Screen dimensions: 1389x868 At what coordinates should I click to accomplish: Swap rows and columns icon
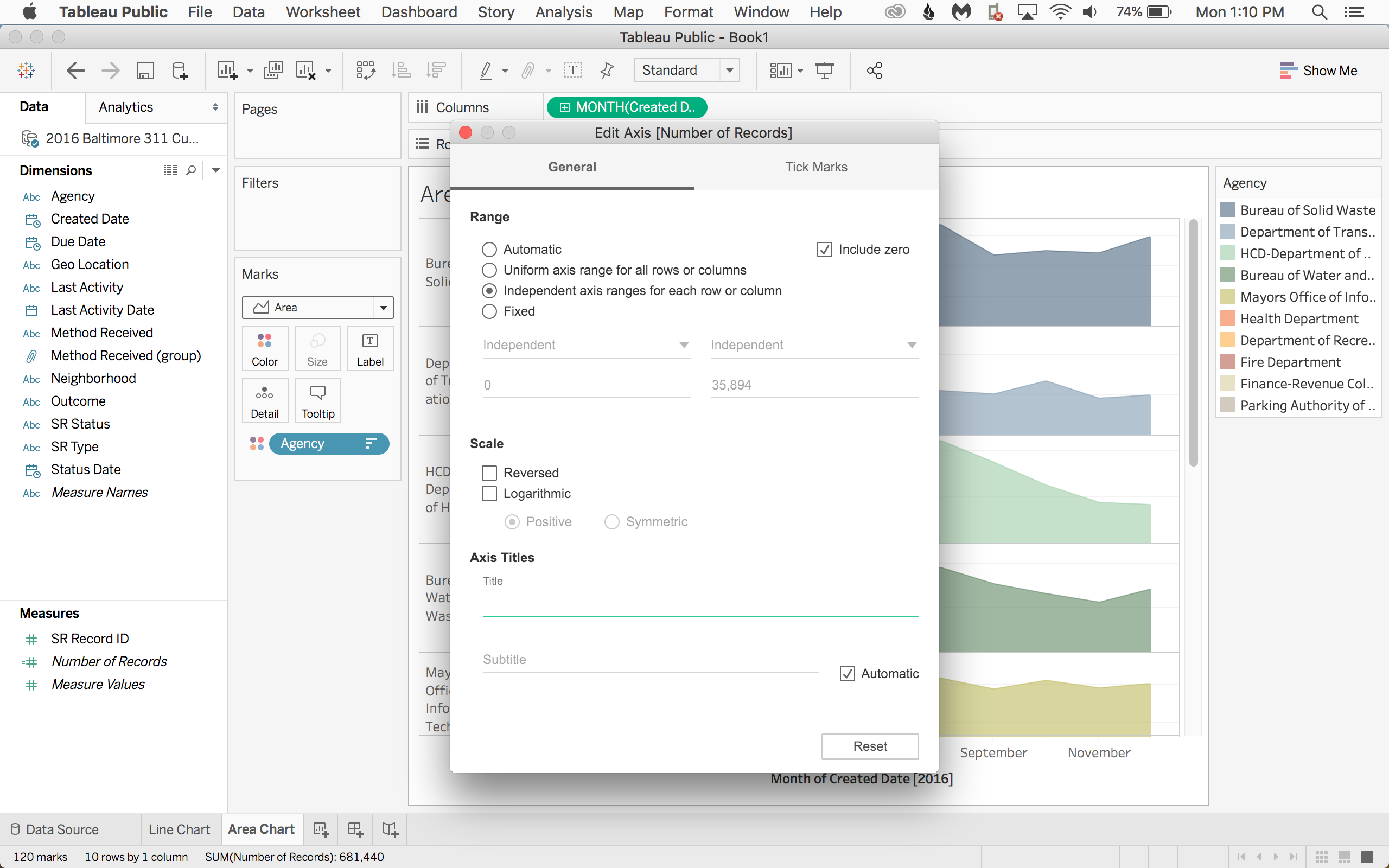point(366,71)
